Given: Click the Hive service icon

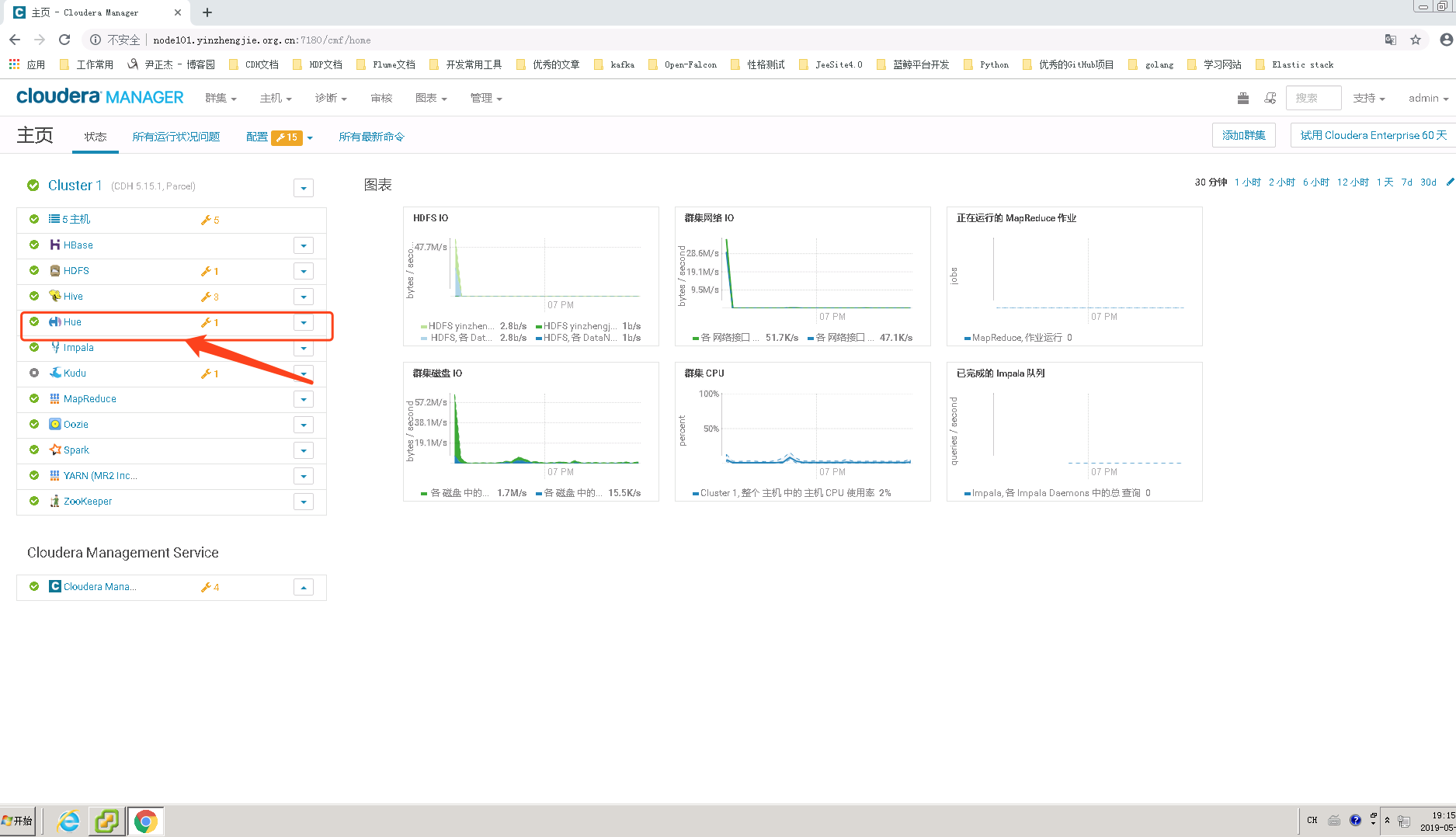Looking at the screenshot, I should pos(54,296).
